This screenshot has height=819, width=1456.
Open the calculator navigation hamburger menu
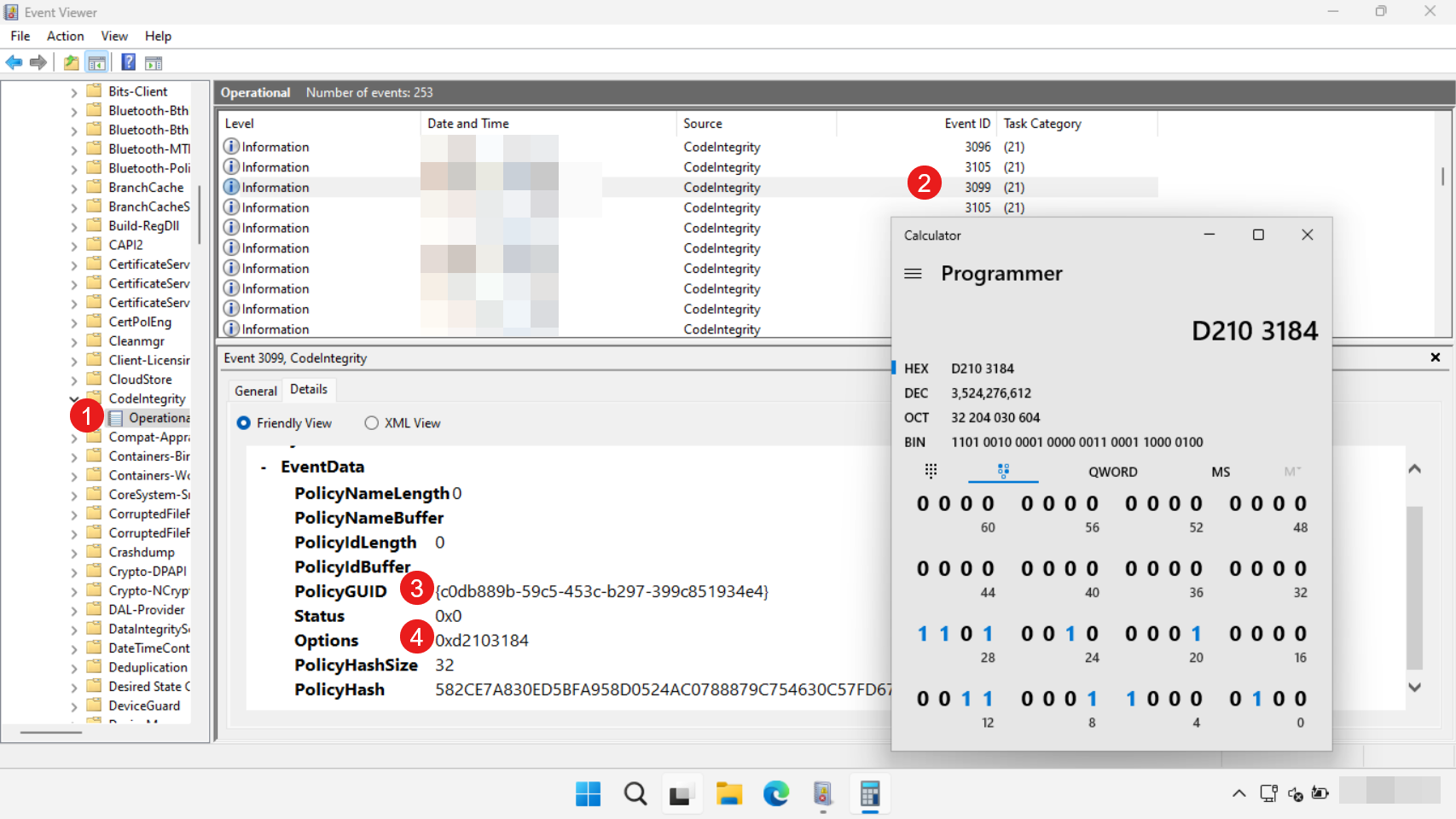913,274
